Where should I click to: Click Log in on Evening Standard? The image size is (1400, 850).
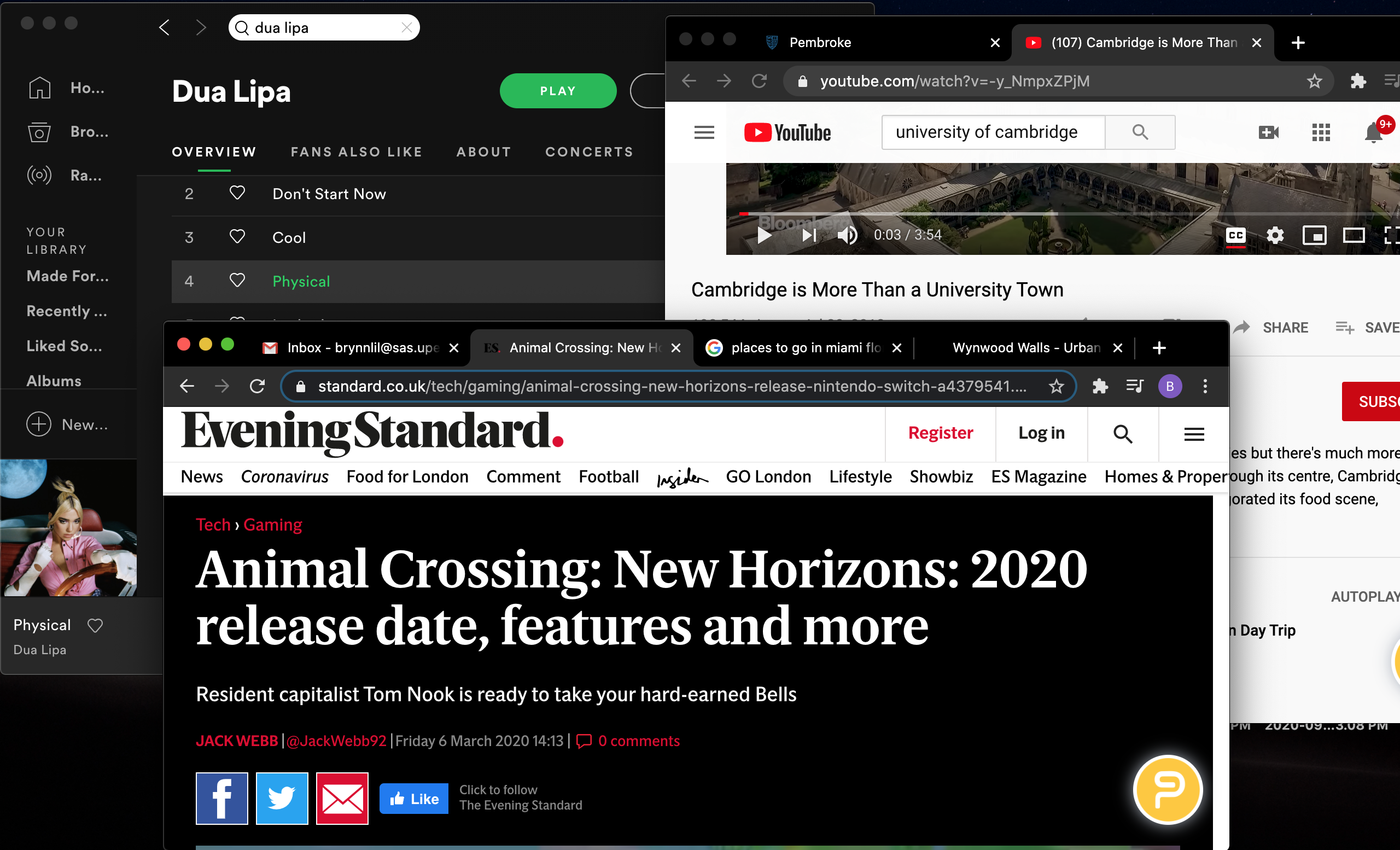(x=1041, y=433)
